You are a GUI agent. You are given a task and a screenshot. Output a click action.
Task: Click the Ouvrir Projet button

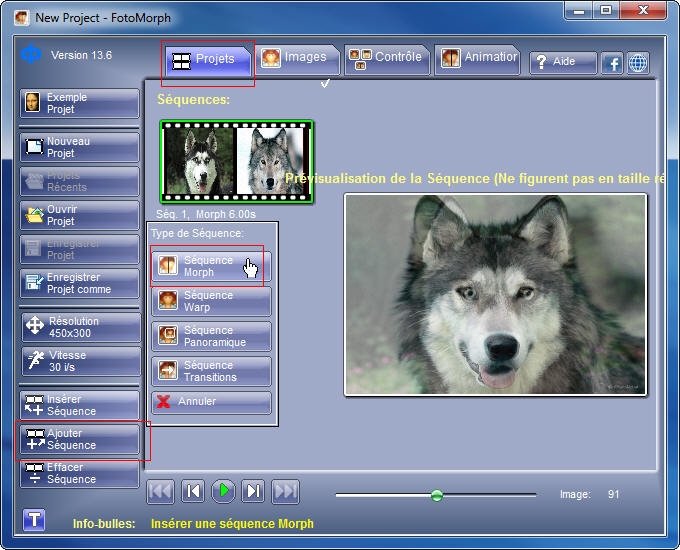80,215
